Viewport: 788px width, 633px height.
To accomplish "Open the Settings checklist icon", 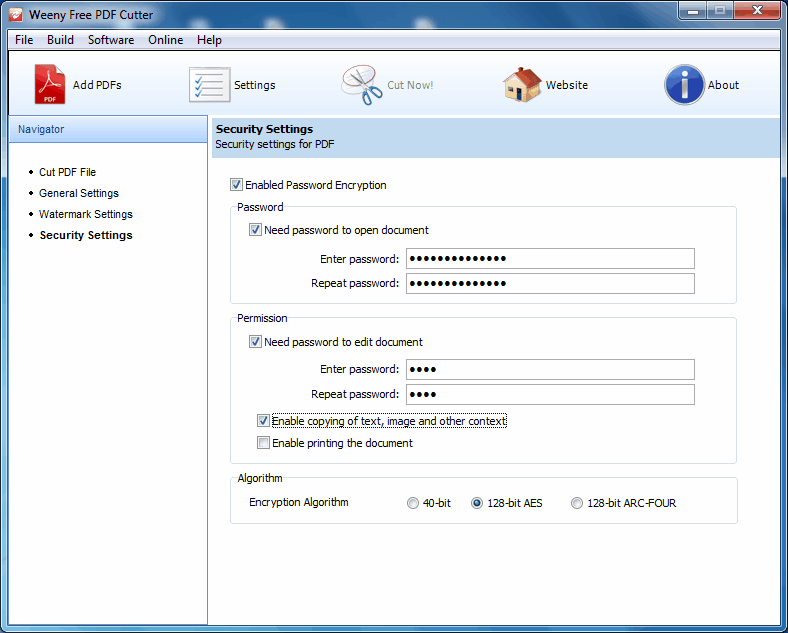I will coord(210,84).
